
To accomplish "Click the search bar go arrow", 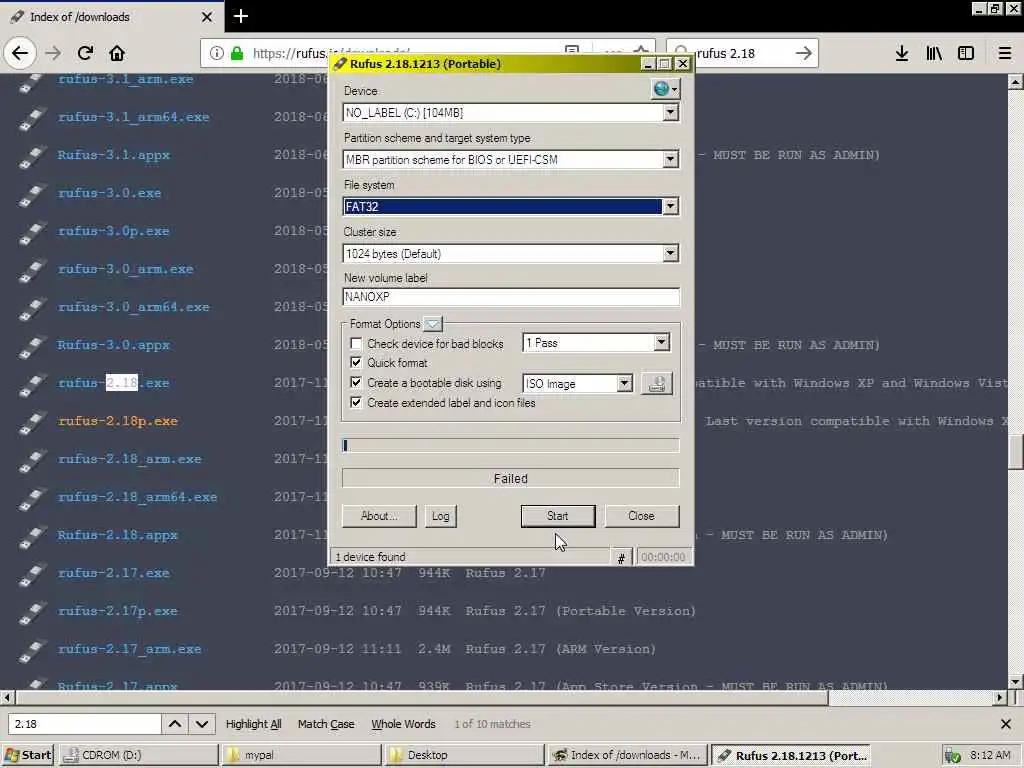I will 804,53.
